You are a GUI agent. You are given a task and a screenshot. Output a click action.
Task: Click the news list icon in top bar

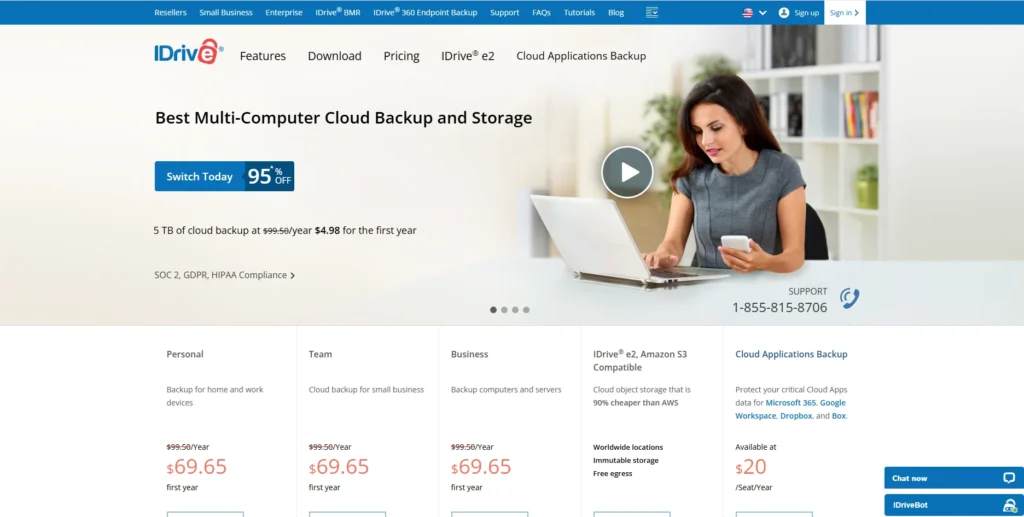[x=652, y=12]
